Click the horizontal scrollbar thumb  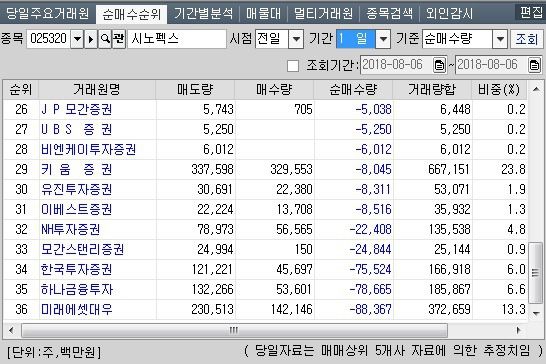click(x=234, y=330)
